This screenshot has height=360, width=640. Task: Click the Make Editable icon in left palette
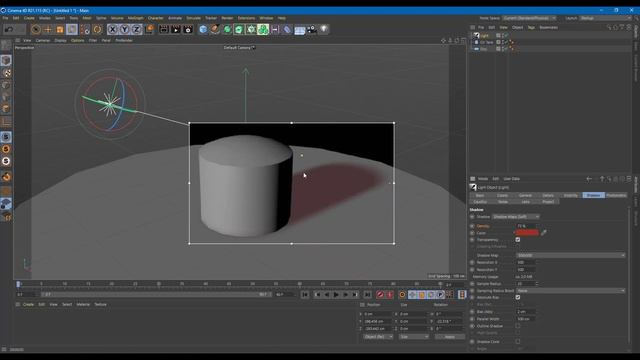(x=6, y=45)
